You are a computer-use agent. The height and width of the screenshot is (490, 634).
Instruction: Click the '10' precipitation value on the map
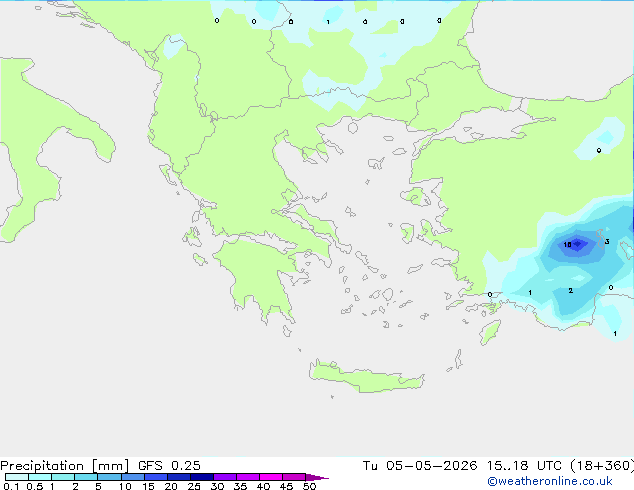click(567, 245)
